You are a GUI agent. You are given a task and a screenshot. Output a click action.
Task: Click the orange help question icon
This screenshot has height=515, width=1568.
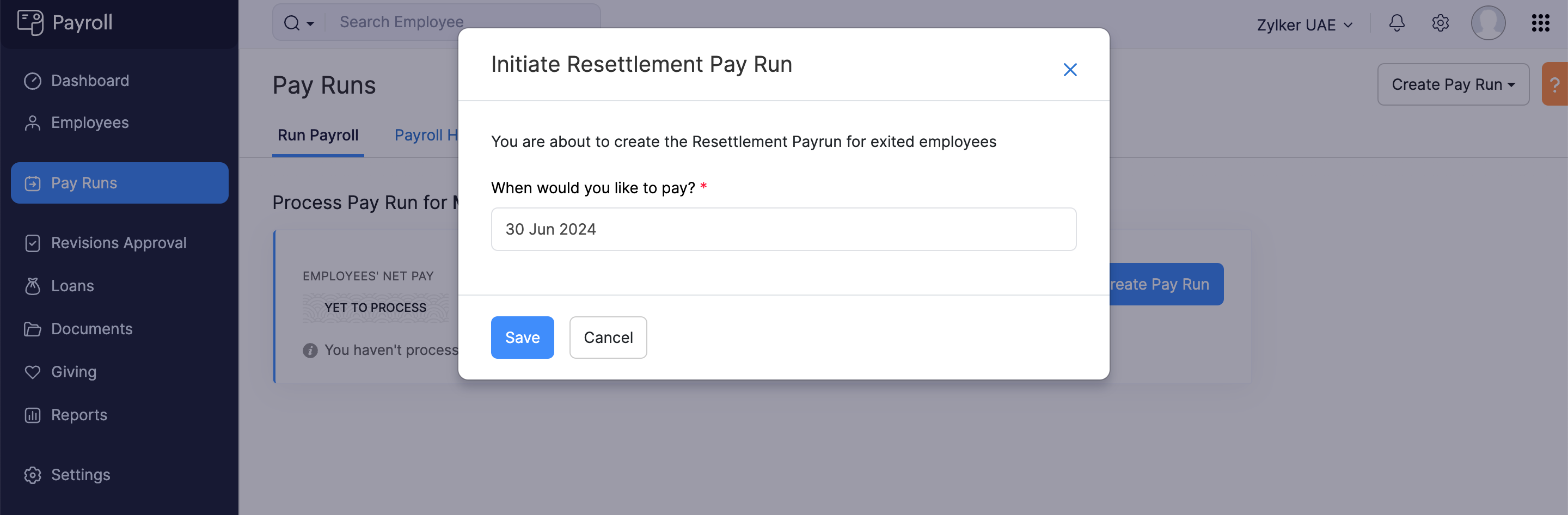pyautogui.click(x=1554, y=84)
